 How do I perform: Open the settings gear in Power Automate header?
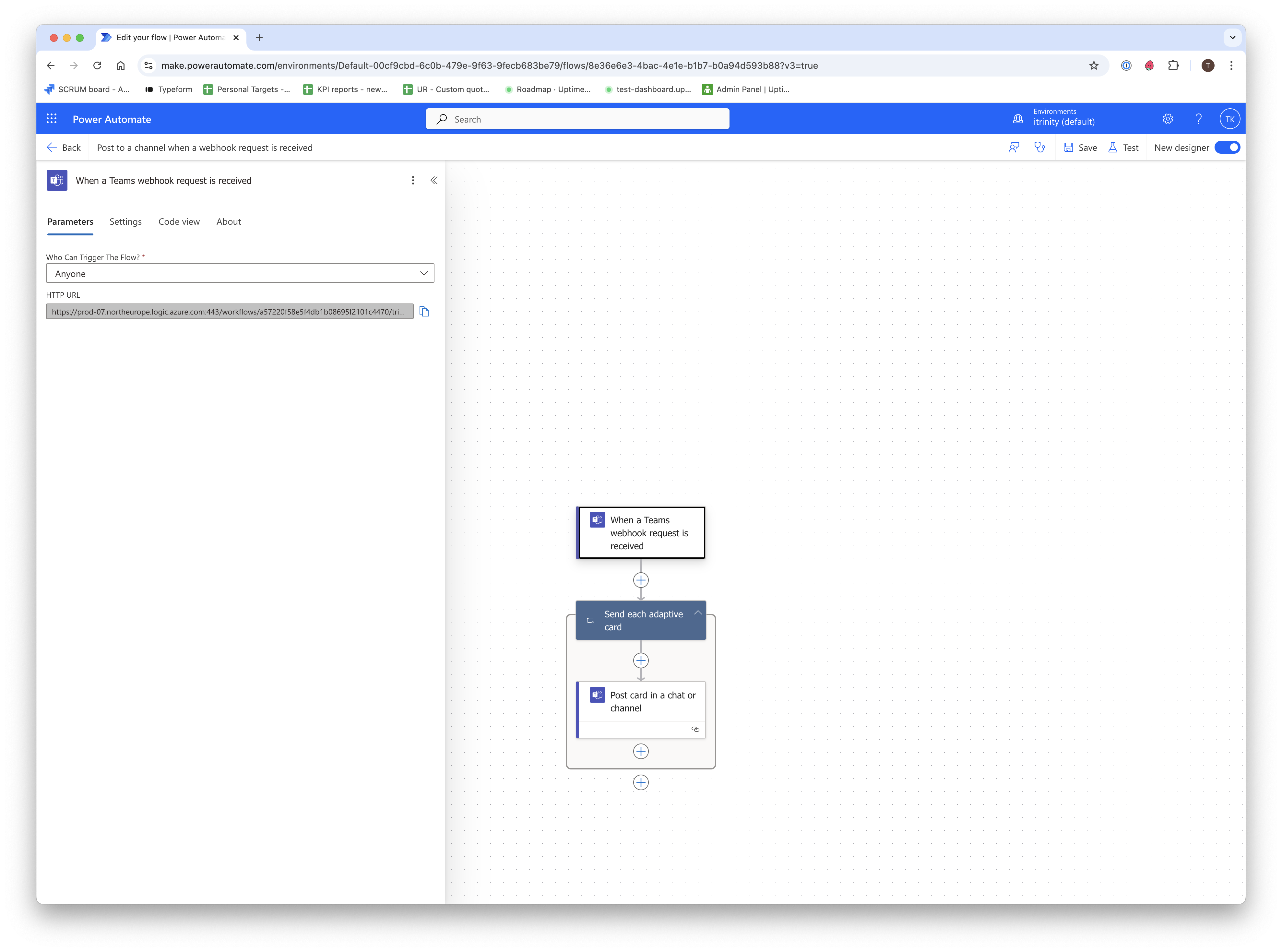1167,119
